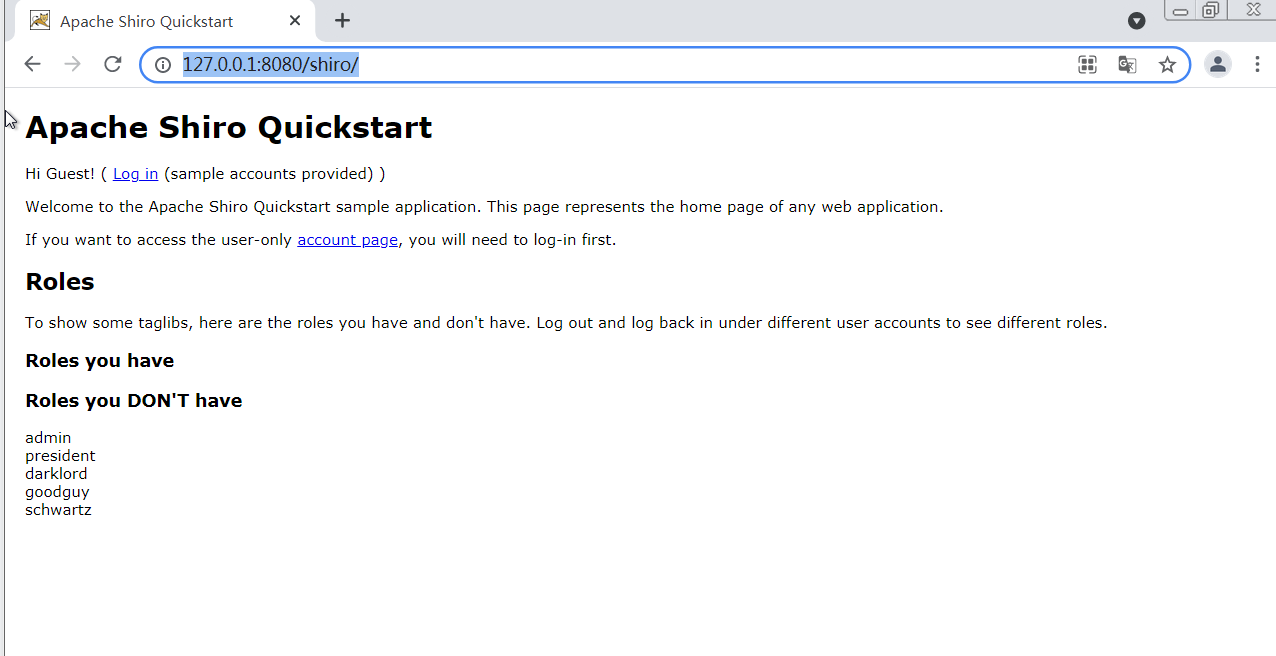The width and height of the screenshot is (1276, 656).
Task: Open the user profile icon
Action: [1217, 65]
